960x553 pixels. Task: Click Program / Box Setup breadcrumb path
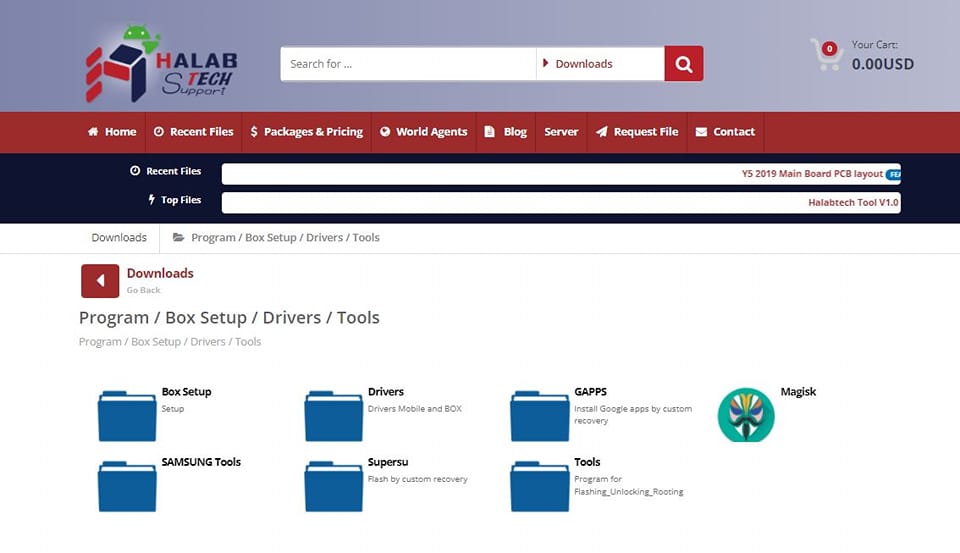click(285, 238)
